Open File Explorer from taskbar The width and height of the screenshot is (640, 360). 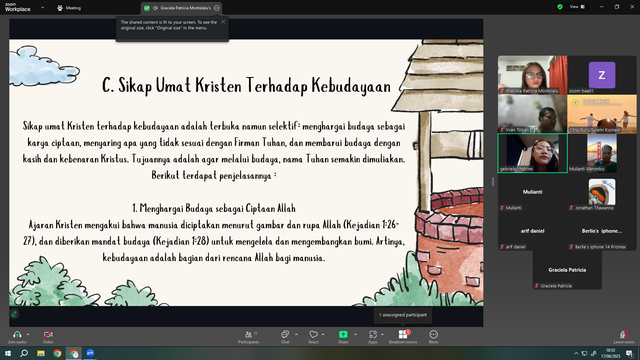[x=41, y=353]
